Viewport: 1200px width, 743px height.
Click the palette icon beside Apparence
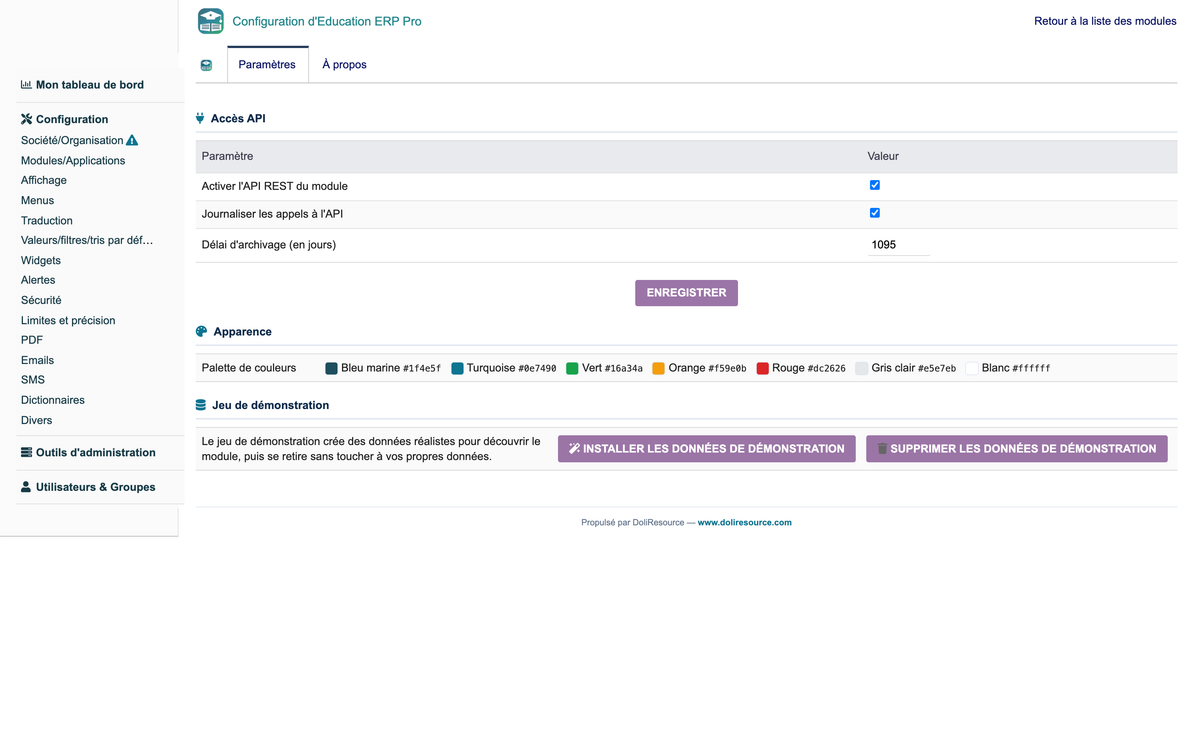click(201, 331)
